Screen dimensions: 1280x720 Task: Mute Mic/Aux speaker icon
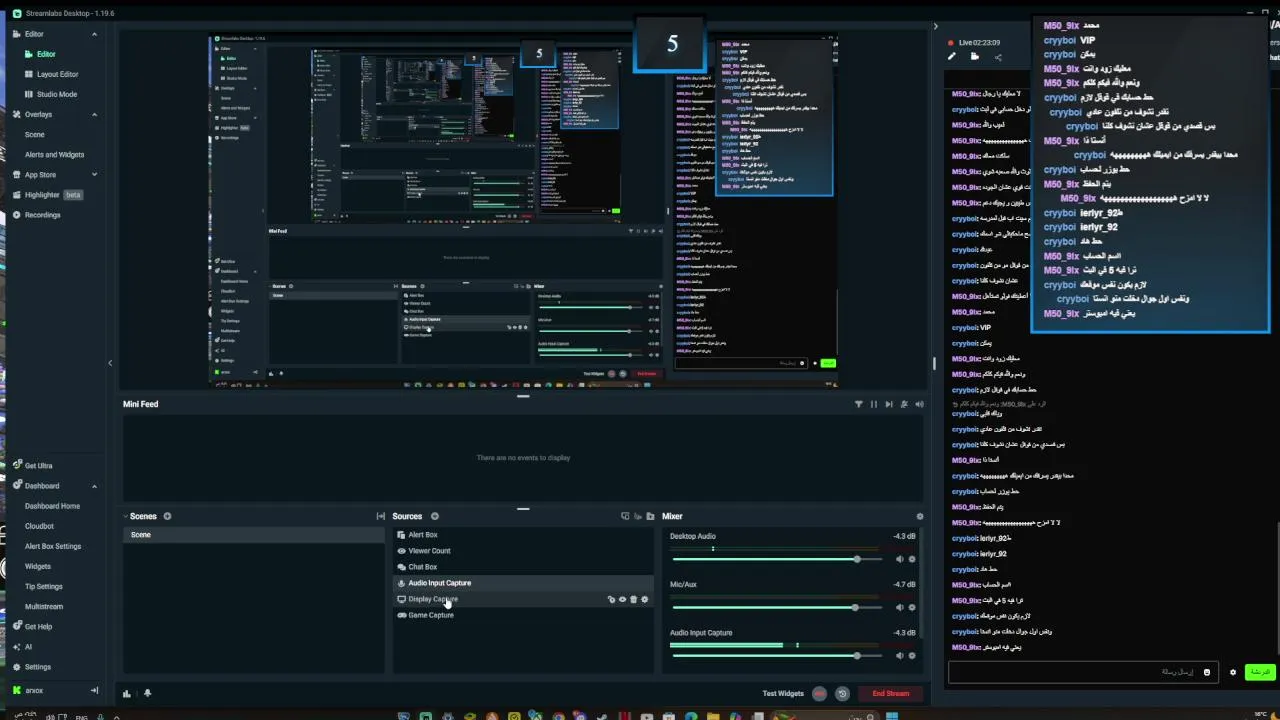tap(899, 607)
